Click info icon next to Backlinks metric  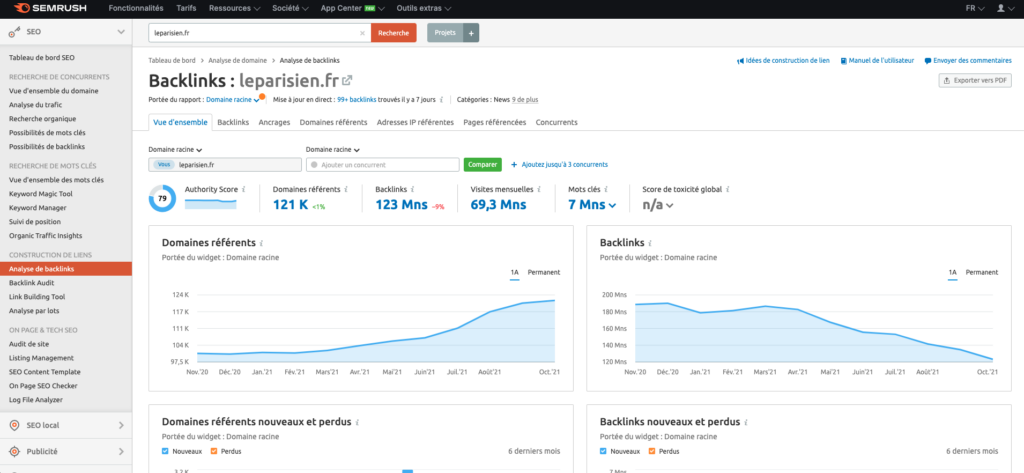(x=414, y=189)
